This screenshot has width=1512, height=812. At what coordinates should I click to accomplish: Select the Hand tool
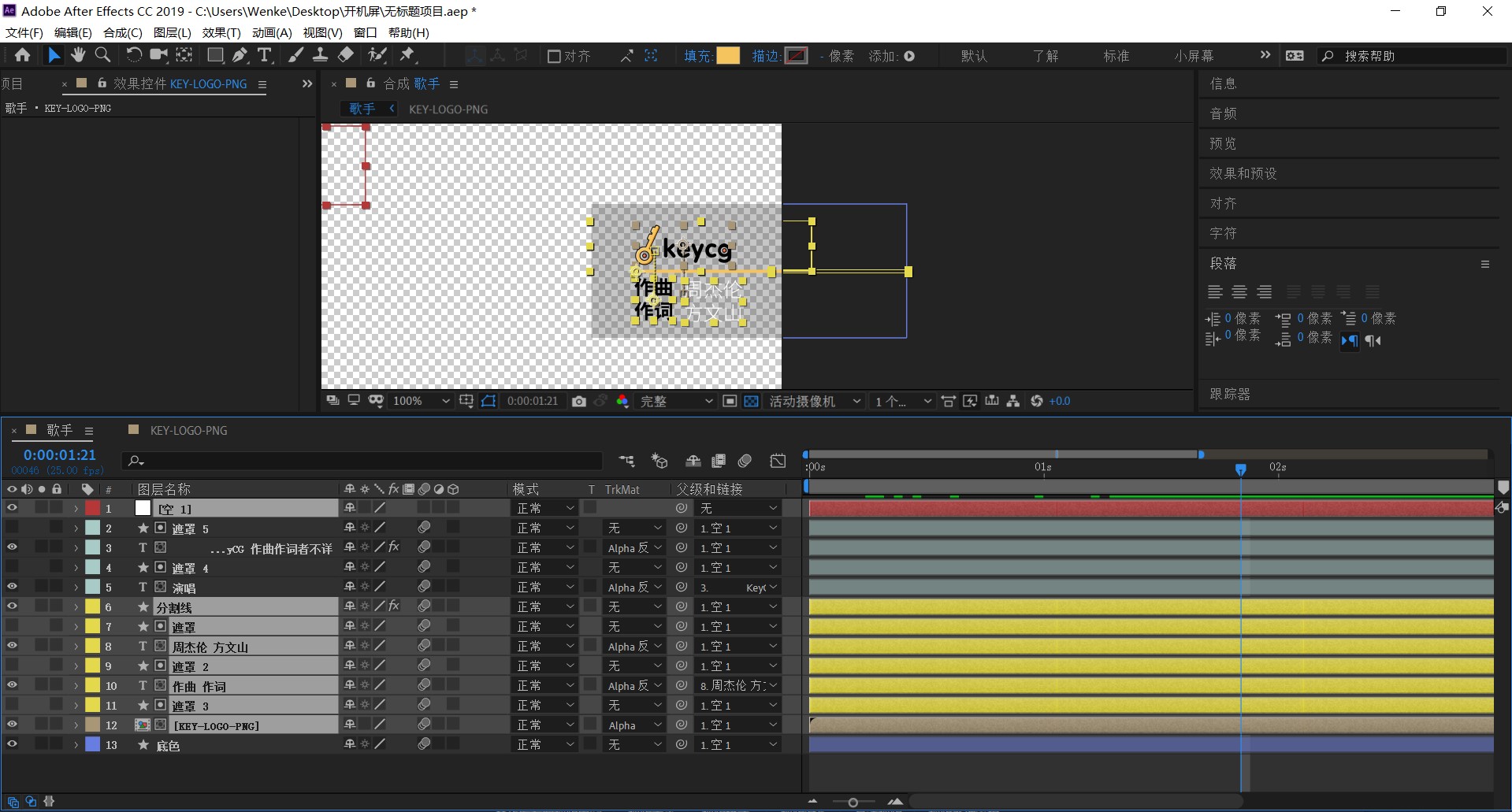(x=78, y=55)
